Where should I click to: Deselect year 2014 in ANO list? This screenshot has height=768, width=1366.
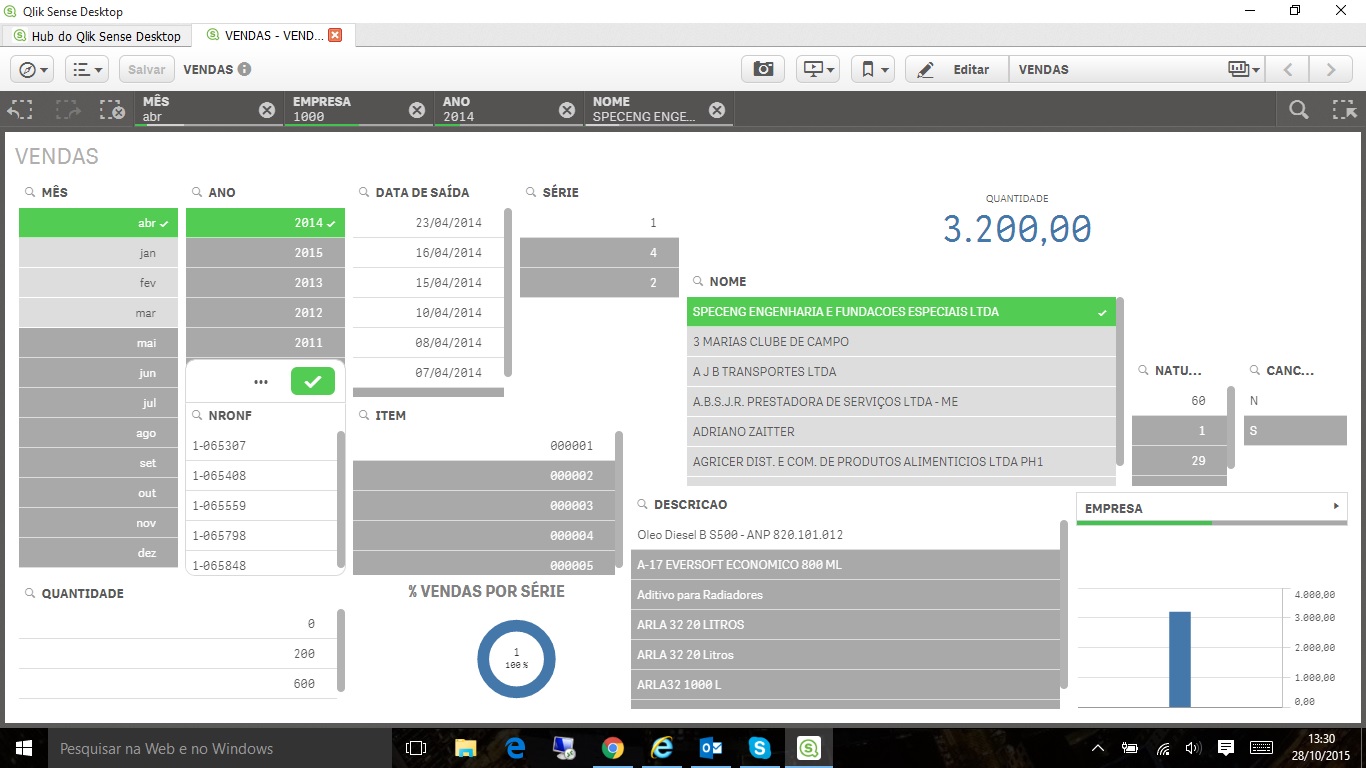(x=265, y=223)
